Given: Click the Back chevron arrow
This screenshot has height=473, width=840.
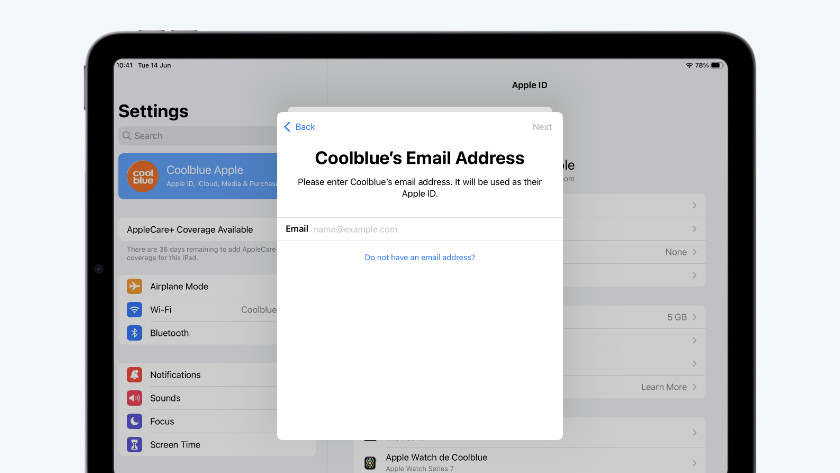Looking at the screenshot, I should [x=287, y=127].
